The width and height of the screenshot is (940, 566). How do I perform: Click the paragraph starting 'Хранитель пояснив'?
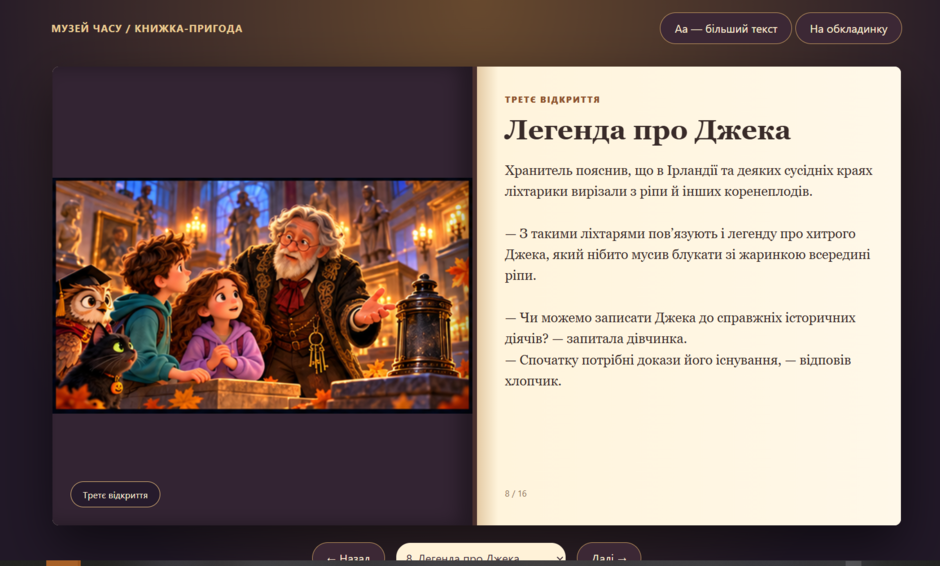point(689,180)
